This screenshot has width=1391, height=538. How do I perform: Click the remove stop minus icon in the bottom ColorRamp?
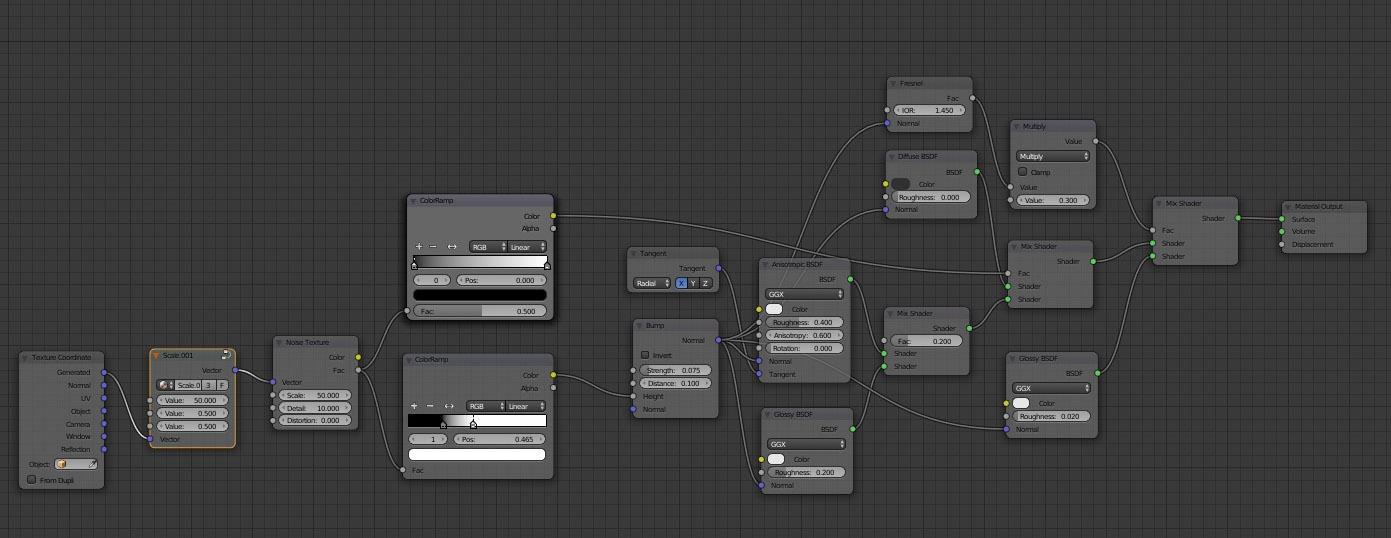(x=430, y=406)
